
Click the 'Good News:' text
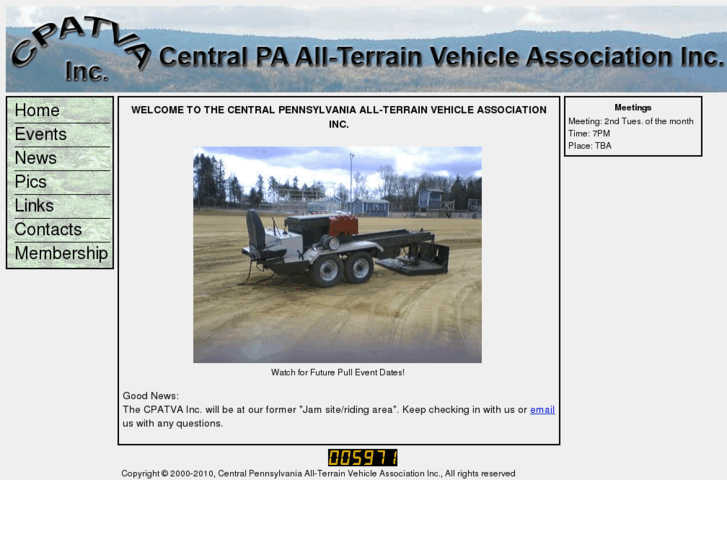tap(151, 396)
